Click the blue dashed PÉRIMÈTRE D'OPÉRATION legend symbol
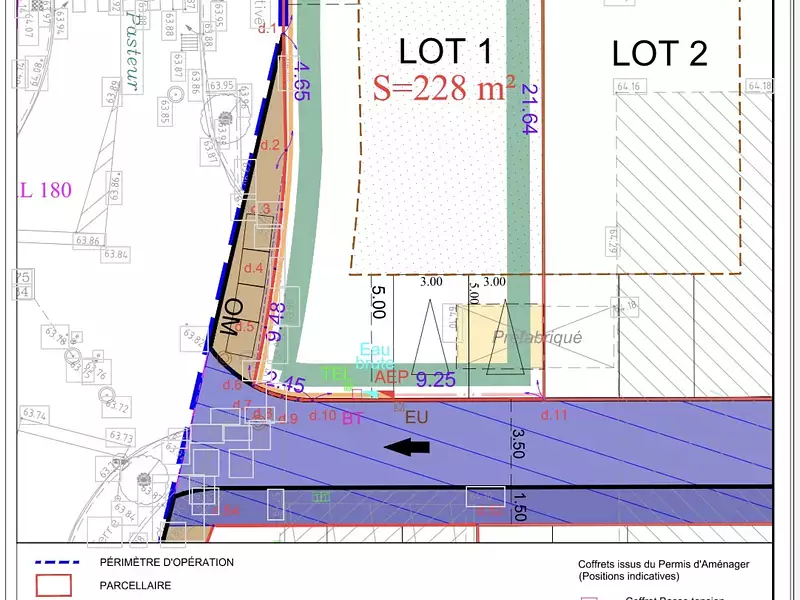This screenshot has height=600, width=800. (55, 562)
